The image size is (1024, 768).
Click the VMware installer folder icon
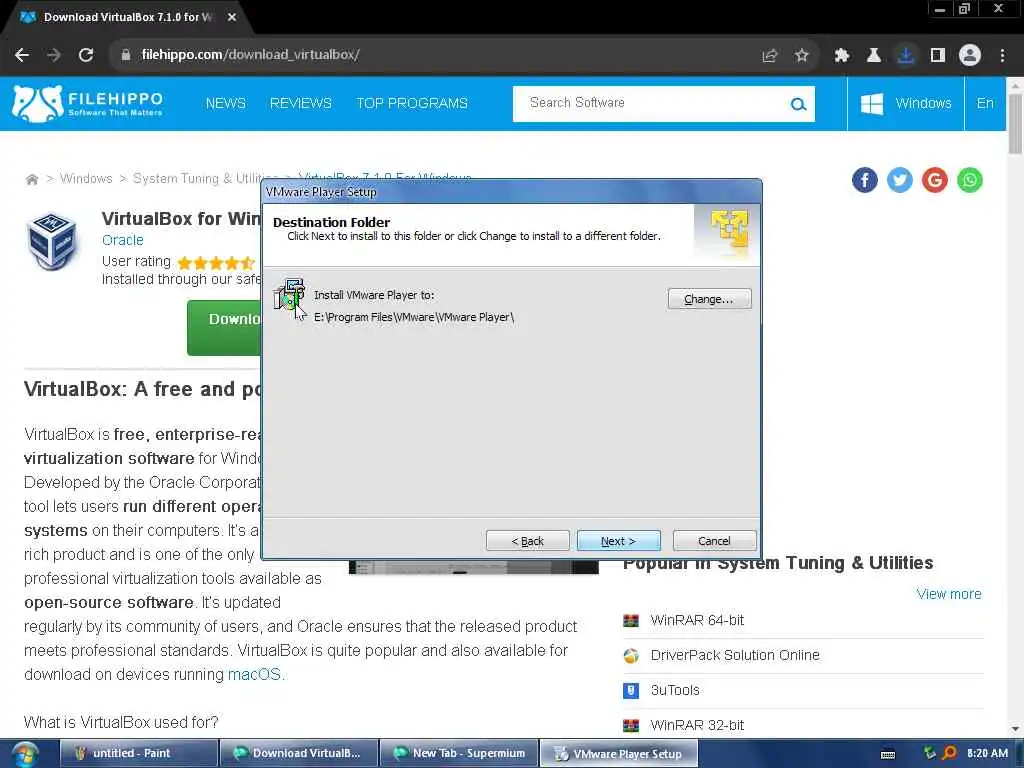(x=289, y=295)
